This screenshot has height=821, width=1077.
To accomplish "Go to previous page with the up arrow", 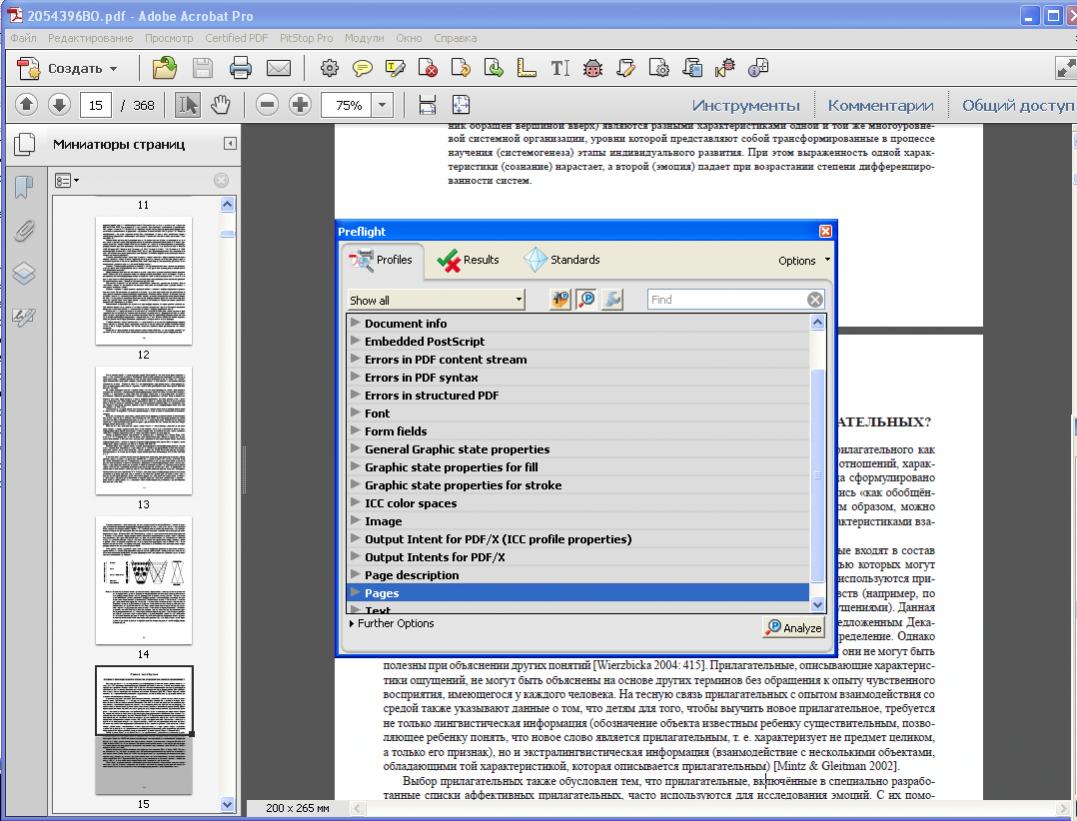I will (26, 104).
